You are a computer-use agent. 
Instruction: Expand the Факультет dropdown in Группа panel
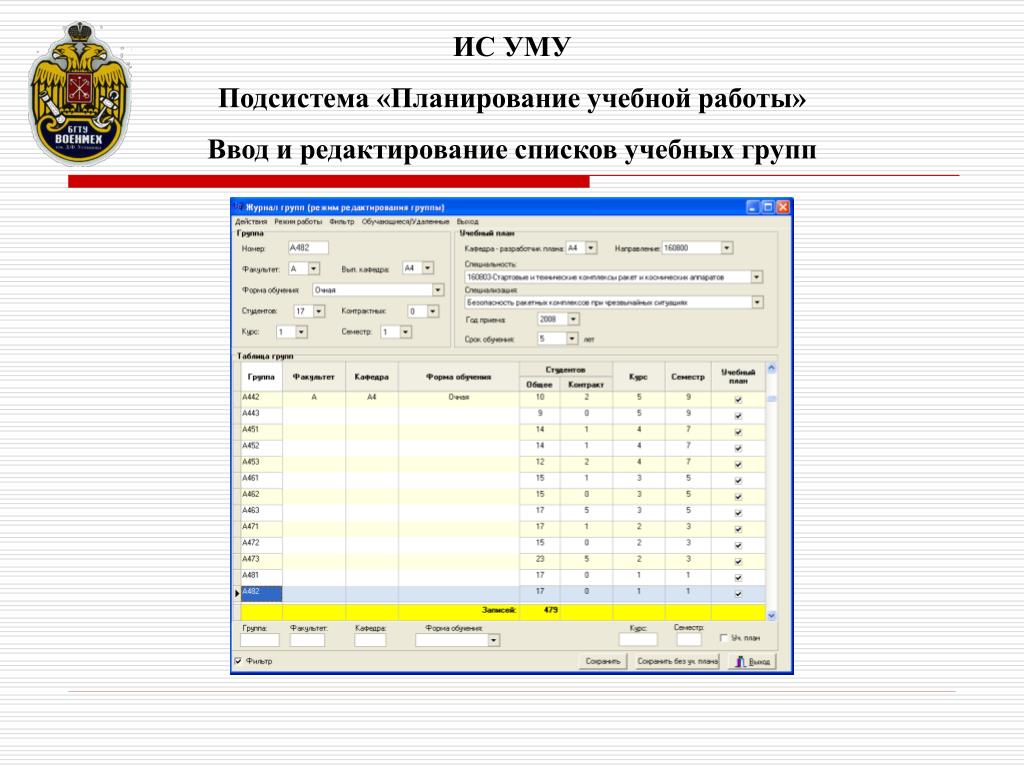pyautogui.click(x=314, y=268)
